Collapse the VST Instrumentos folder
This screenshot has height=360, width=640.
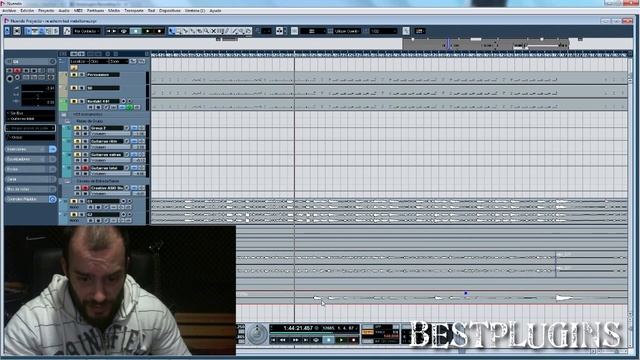tap(64, 115)
